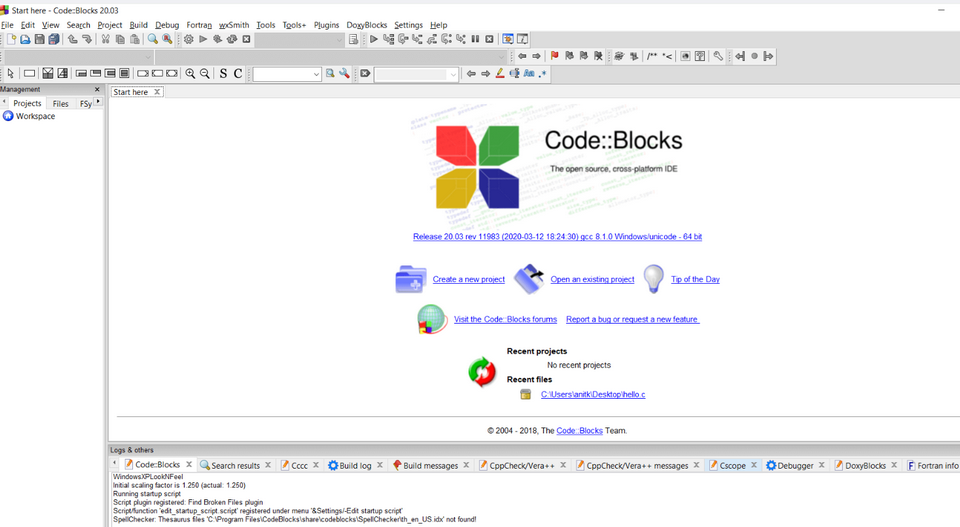
Task: Click the release version information link
Action: [x=557, y=237]
